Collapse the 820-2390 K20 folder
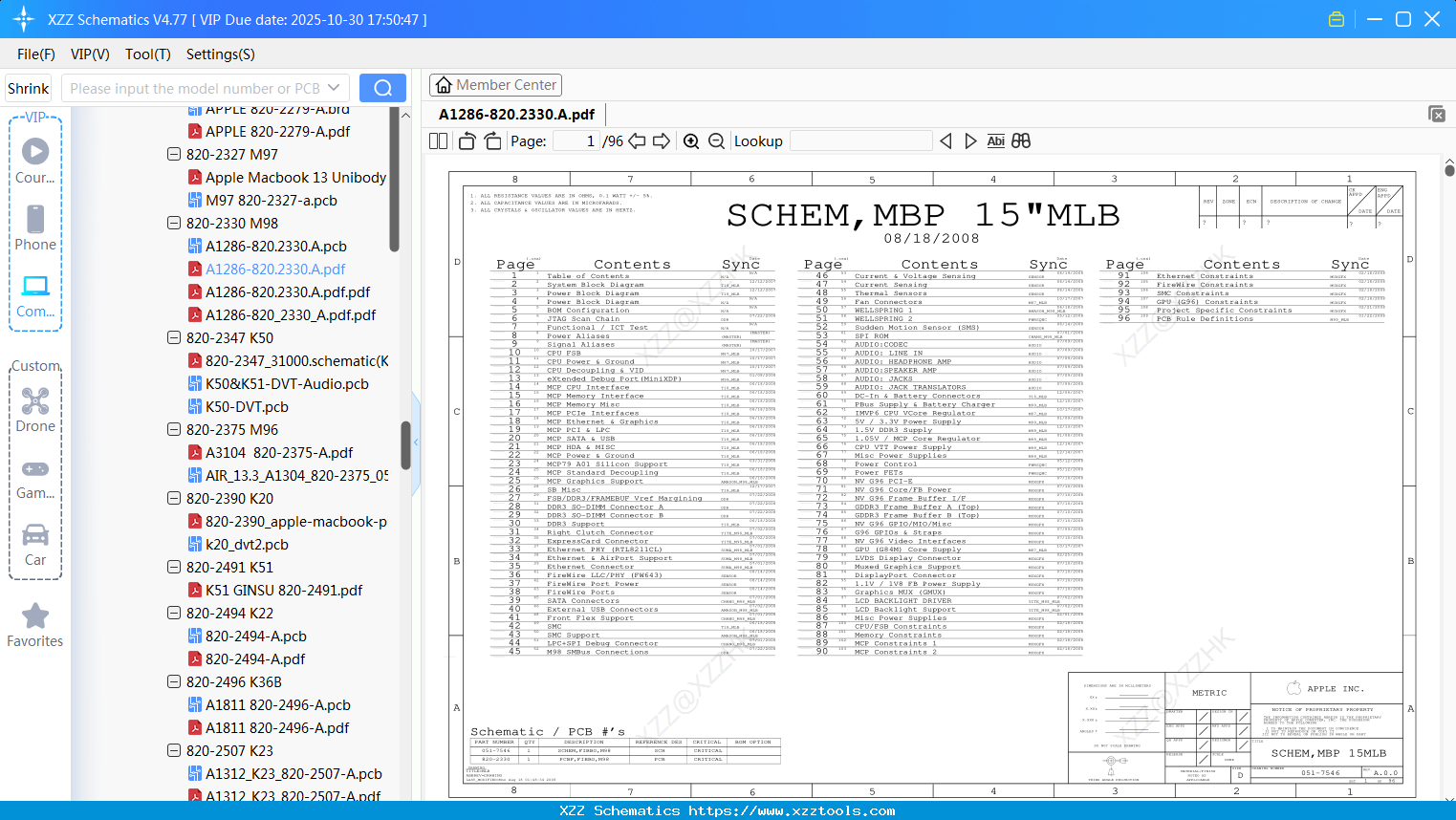The width and height of the screenshot is (1456, 820). pyautogui.click(x=174, y=498)
